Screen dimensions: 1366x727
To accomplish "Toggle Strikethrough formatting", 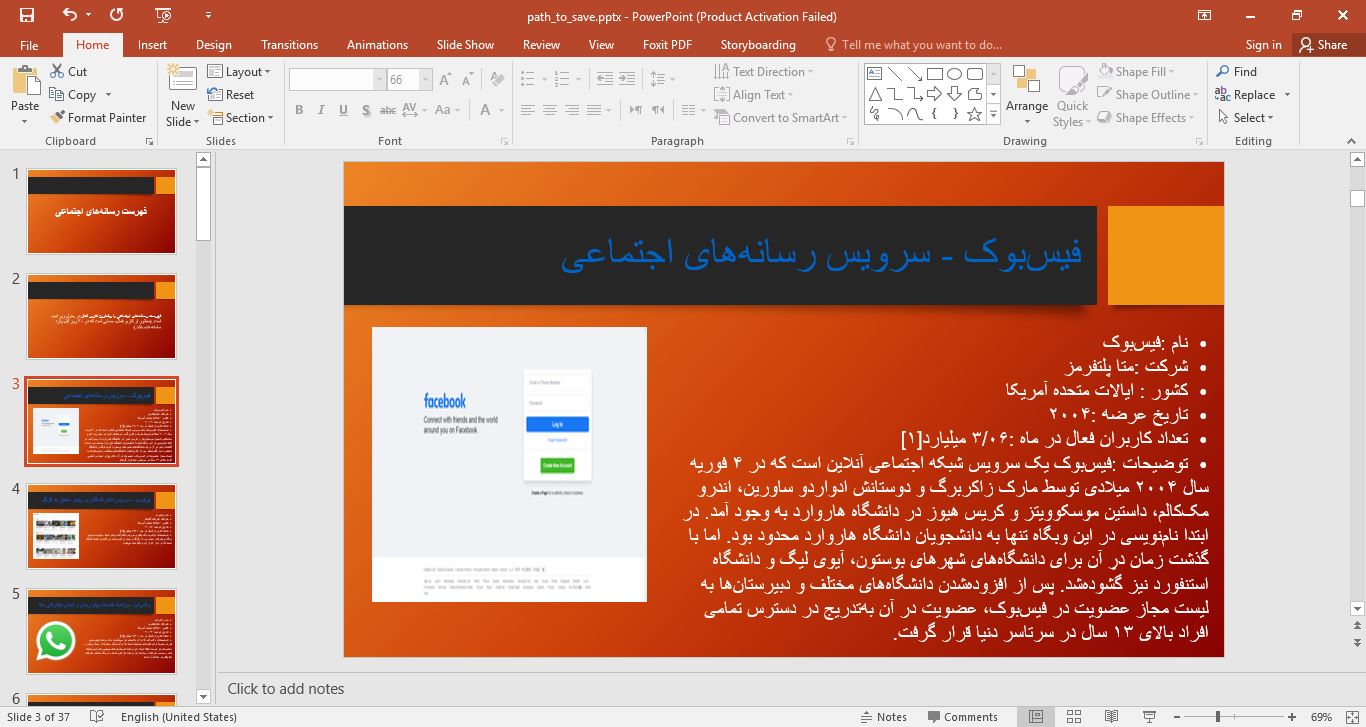I will 389,110.
